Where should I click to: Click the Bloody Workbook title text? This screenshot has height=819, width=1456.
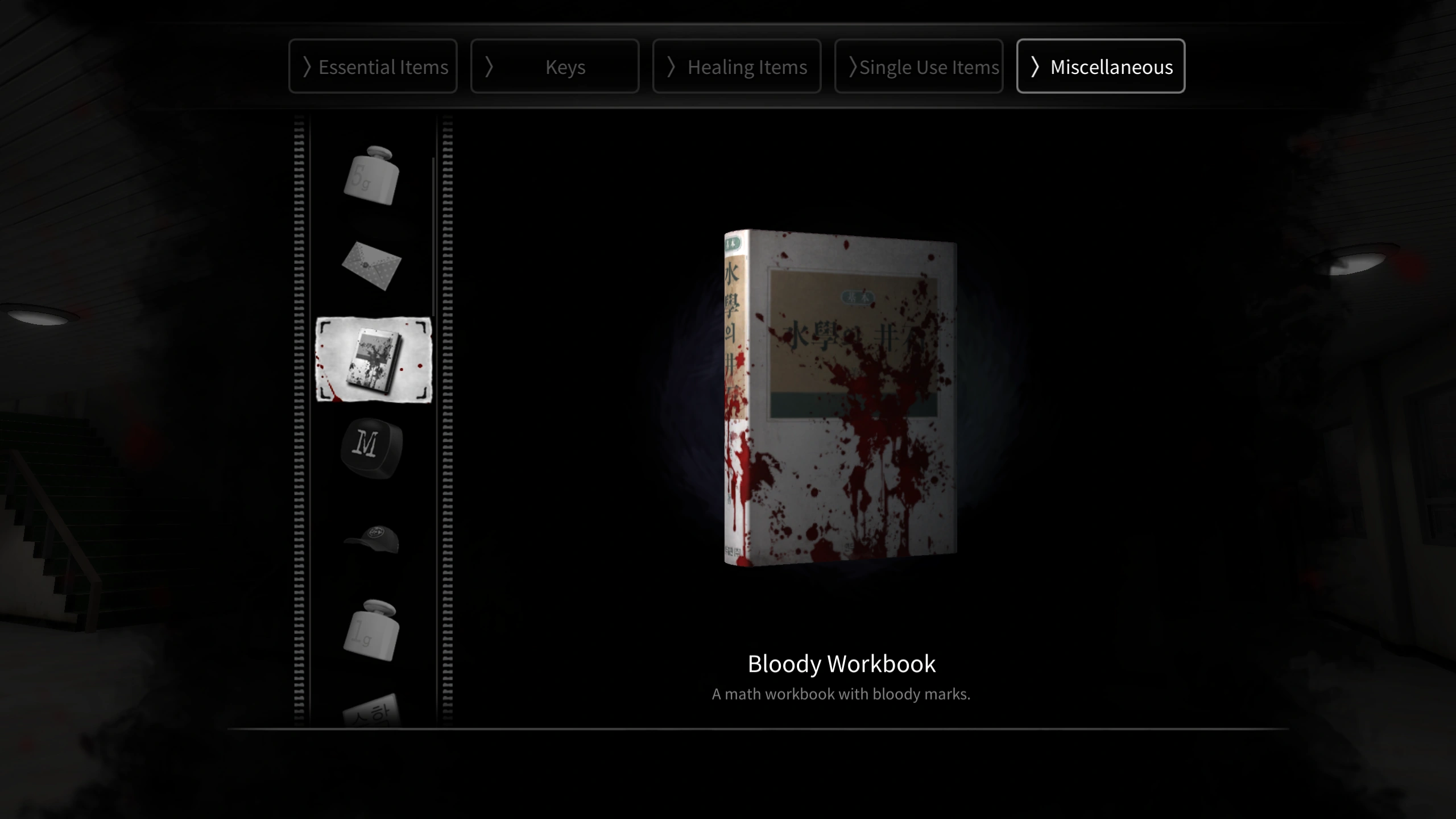coord(841,664)
